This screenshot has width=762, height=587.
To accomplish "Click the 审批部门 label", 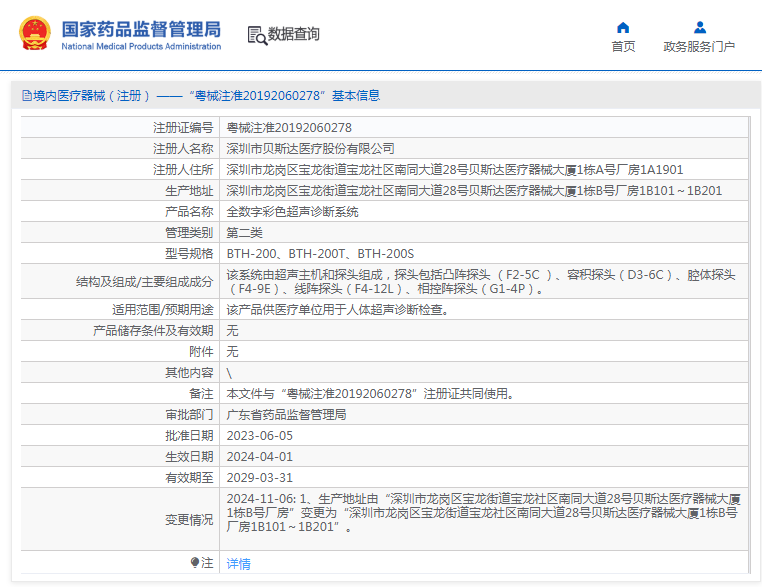I will tap(189, 414).
